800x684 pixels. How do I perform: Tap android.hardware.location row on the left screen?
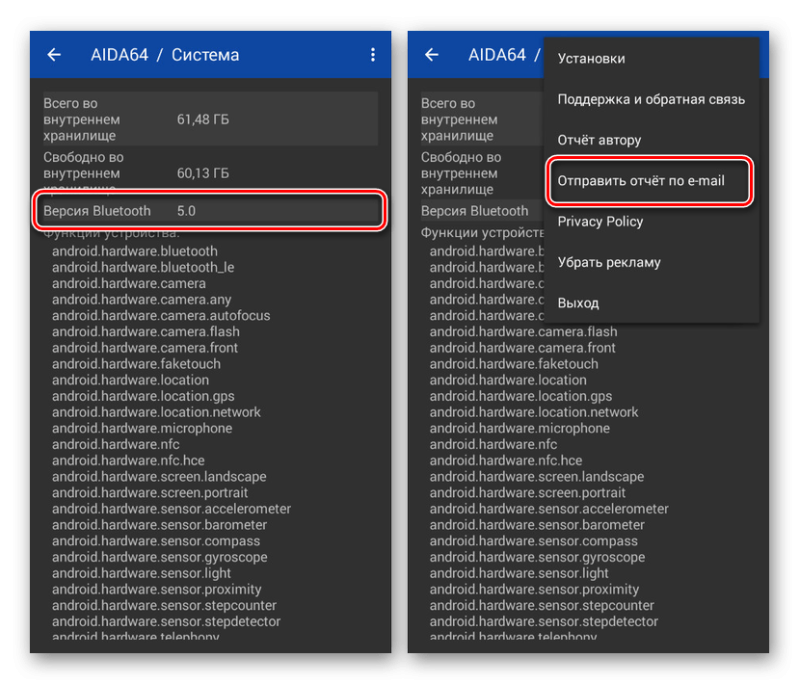pos(131,380)
